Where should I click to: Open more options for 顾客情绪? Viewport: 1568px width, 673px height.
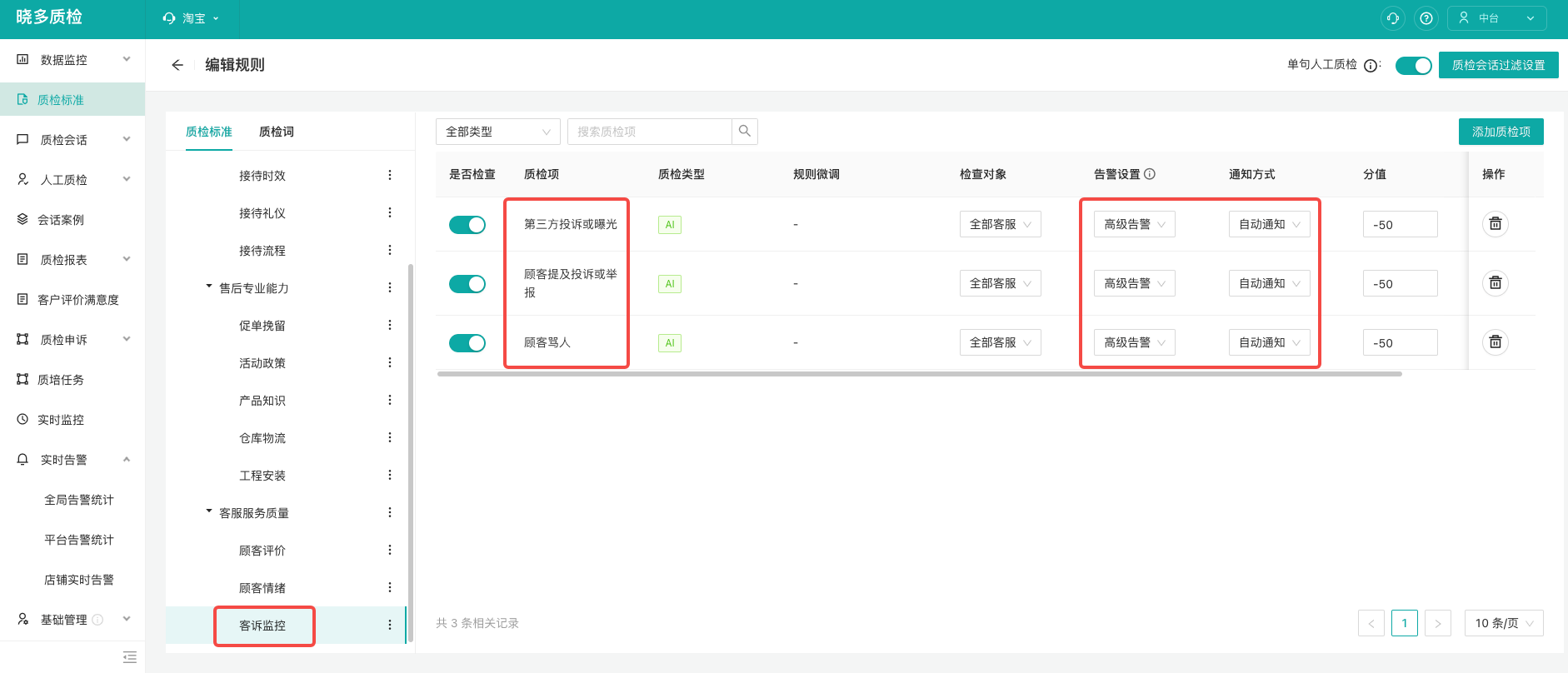click(390, 587)
